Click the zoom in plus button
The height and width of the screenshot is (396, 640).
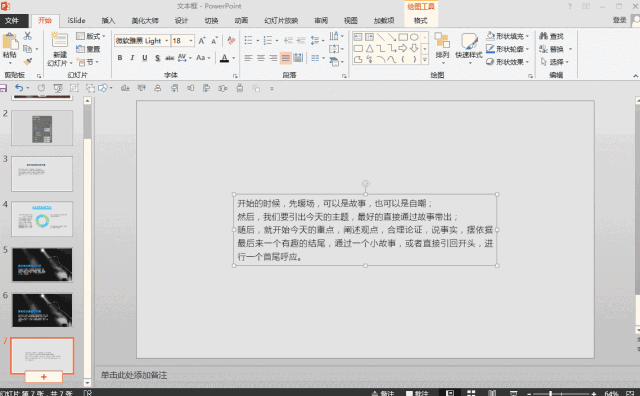(593, 393)
